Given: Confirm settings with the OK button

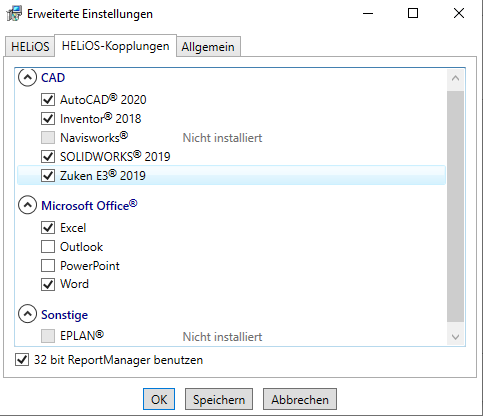Looking at the screenshot, I should pos(159,399).
